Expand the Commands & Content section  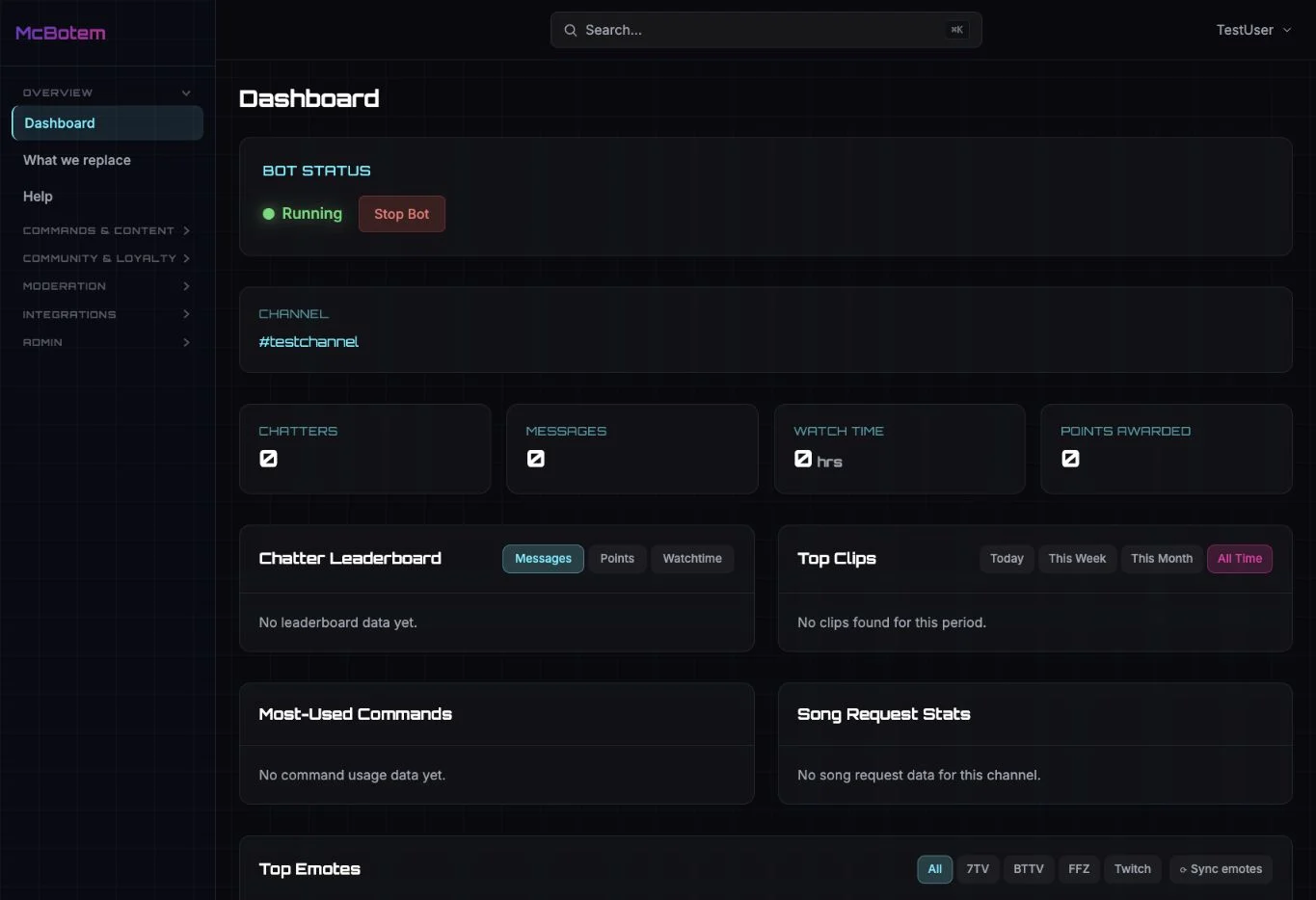click(106, 230)
